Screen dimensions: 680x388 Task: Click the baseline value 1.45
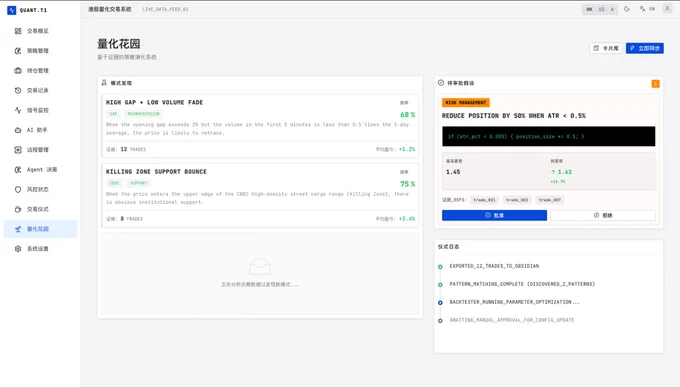click(453, 172)
